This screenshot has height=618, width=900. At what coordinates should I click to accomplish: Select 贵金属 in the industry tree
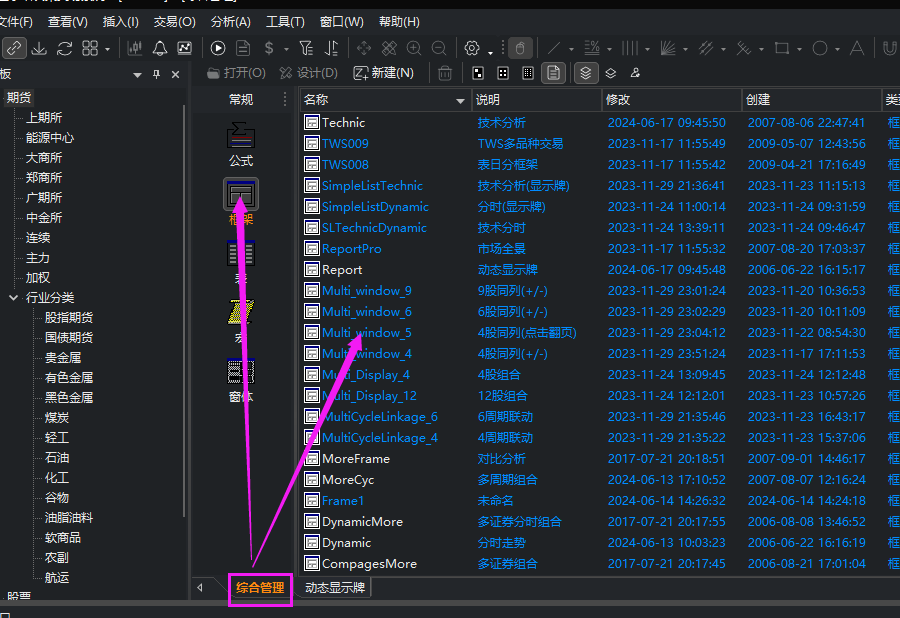coord(63,358)
